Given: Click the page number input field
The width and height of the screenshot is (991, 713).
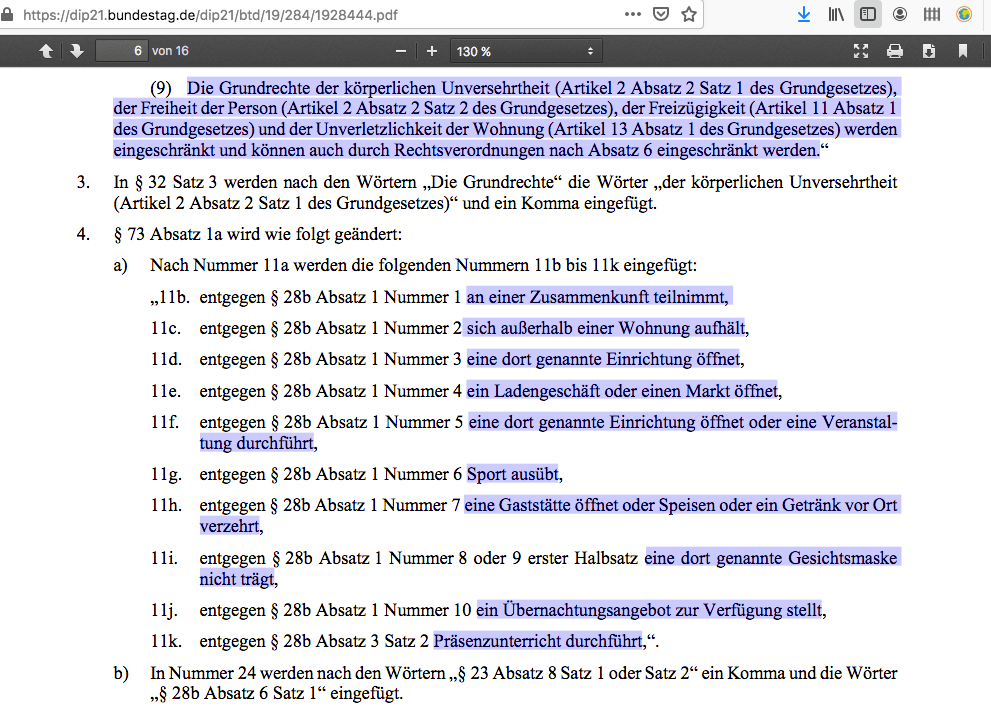Looking at the screenshot, I should (121, 51).
